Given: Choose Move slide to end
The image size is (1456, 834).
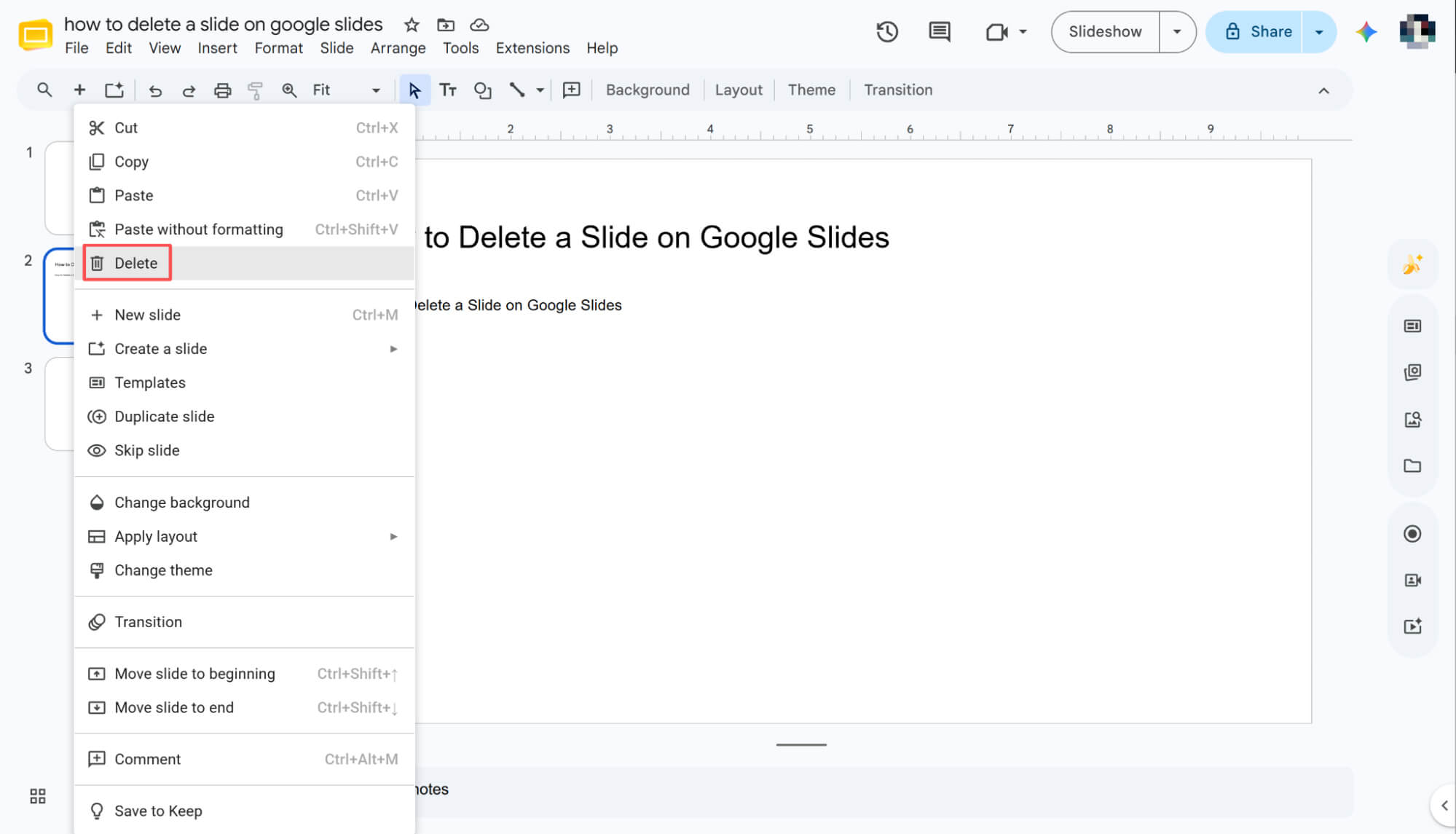Looking at the screenshot, I should coord(245,708).
